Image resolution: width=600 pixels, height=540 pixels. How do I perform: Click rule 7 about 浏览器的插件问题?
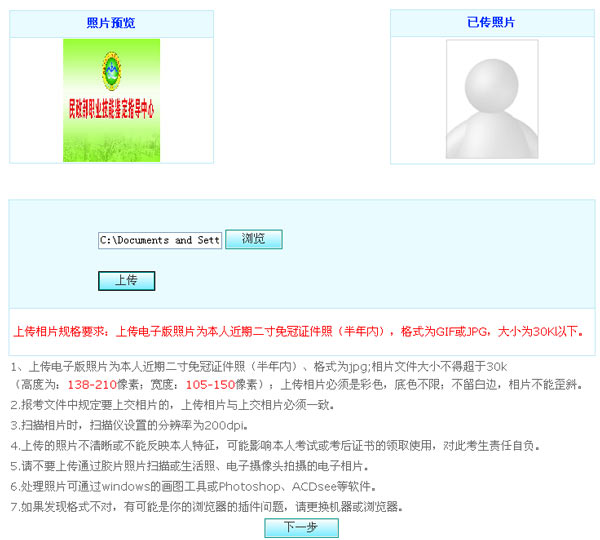click(207, 507)
